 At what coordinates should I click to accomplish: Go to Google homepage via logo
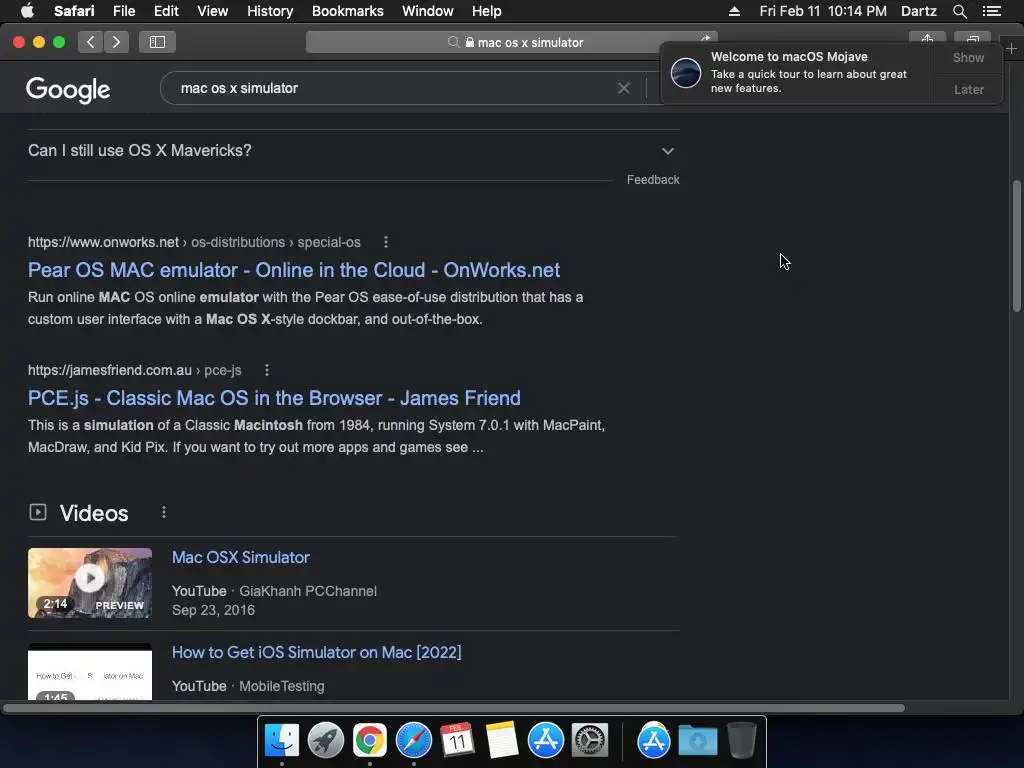point(68,90)
